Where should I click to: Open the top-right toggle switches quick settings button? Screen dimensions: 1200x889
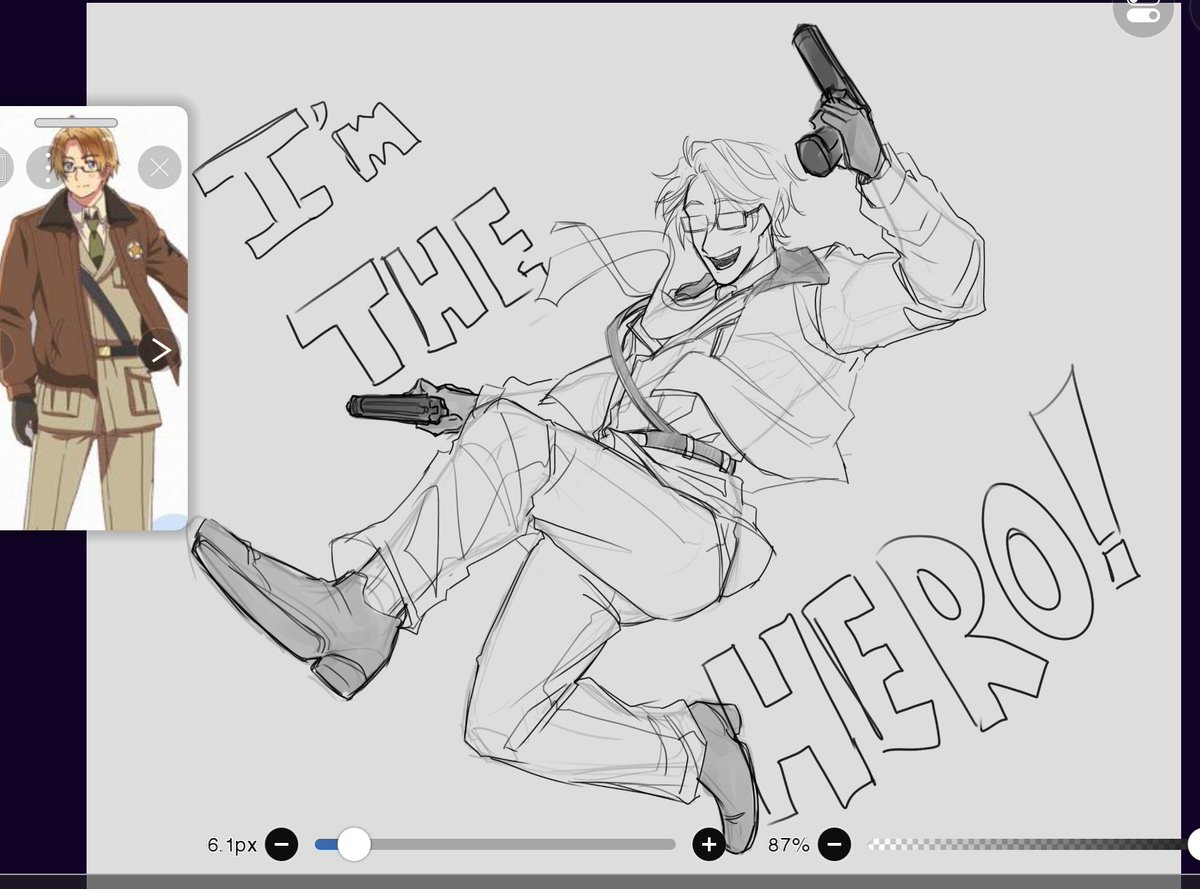tap(1143, 12)
